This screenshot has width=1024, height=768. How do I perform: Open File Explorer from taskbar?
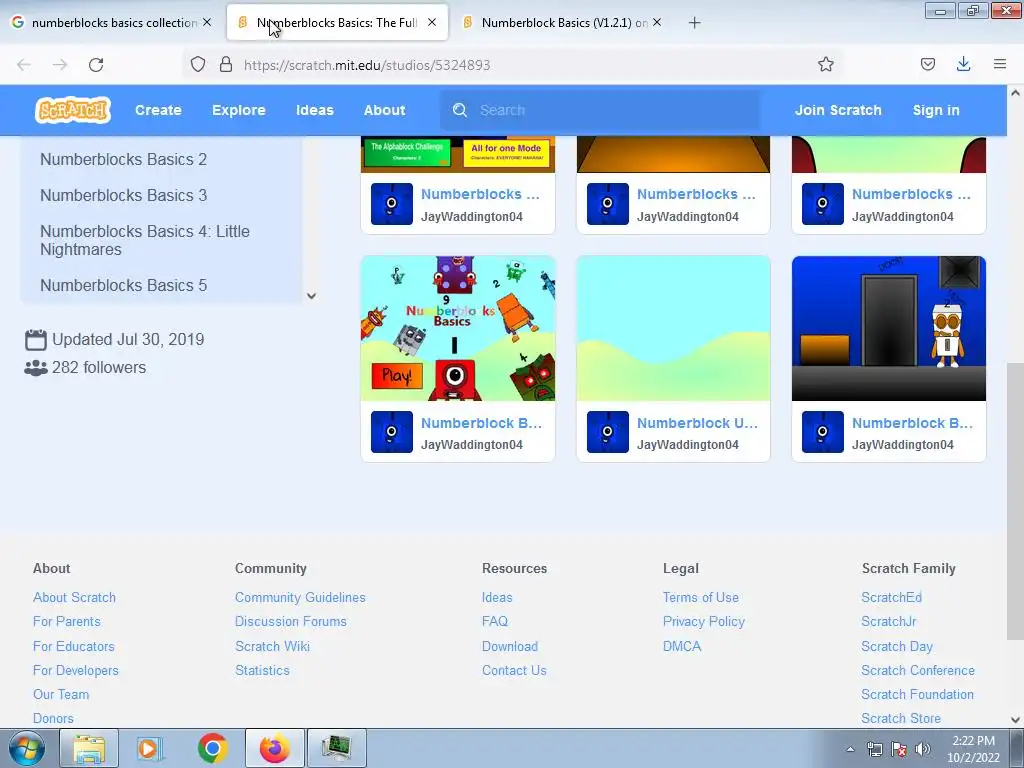pyautogui.click(x=89, y=748)
